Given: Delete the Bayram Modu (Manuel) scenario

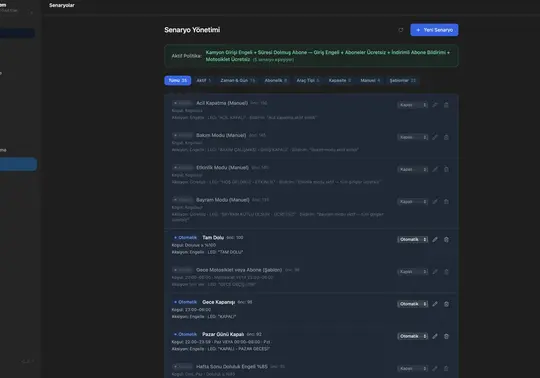Looking at the screenshot, I should (x=446, y=201).
